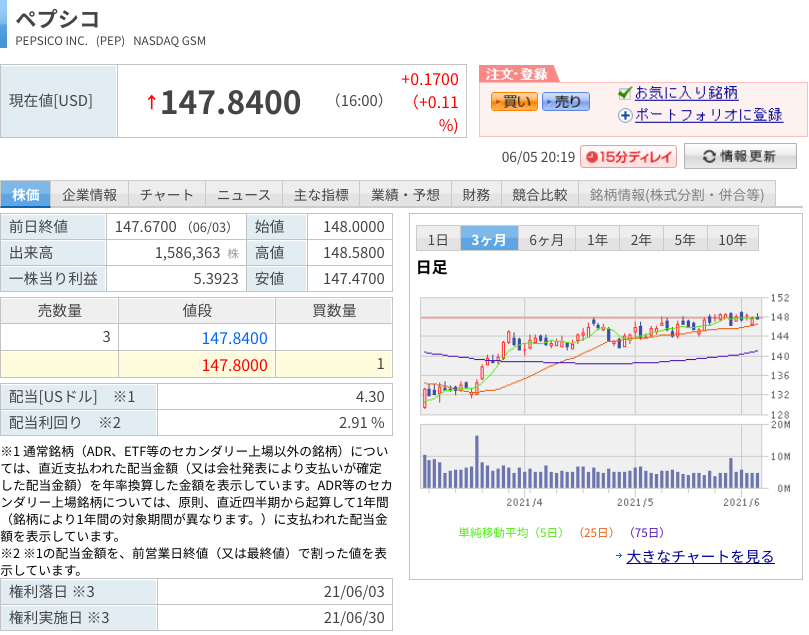The width and height of the screenshot is (809, 635).
Task: Click the low price 147.4700
Action: tap(354, 279)
